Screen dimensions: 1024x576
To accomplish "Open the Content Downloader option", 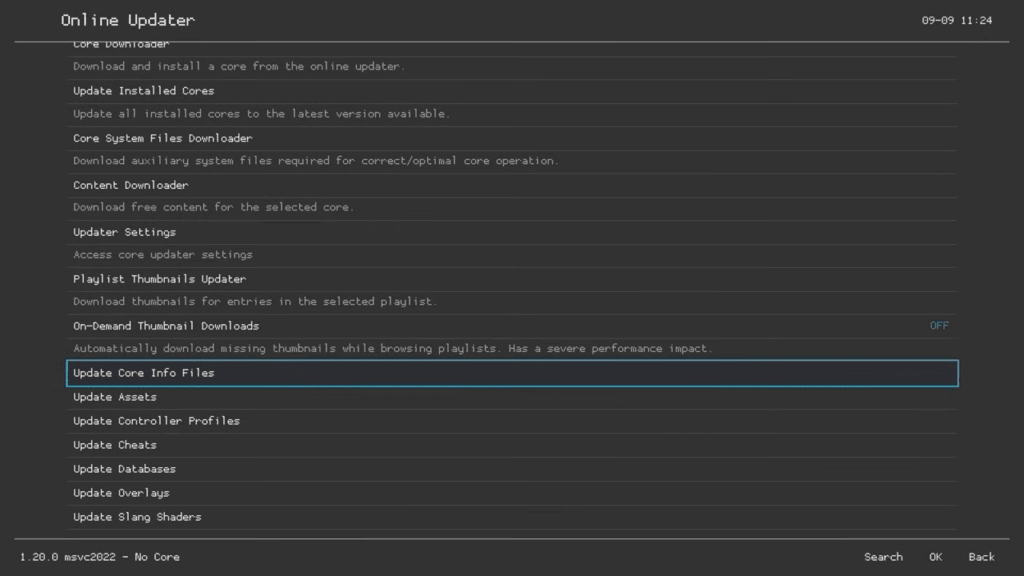I will [130, 185].
